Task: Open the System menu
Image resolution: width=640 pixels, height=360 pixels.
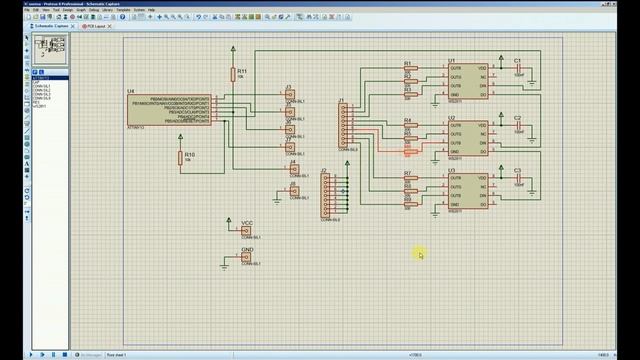Action: pos(139,10)
